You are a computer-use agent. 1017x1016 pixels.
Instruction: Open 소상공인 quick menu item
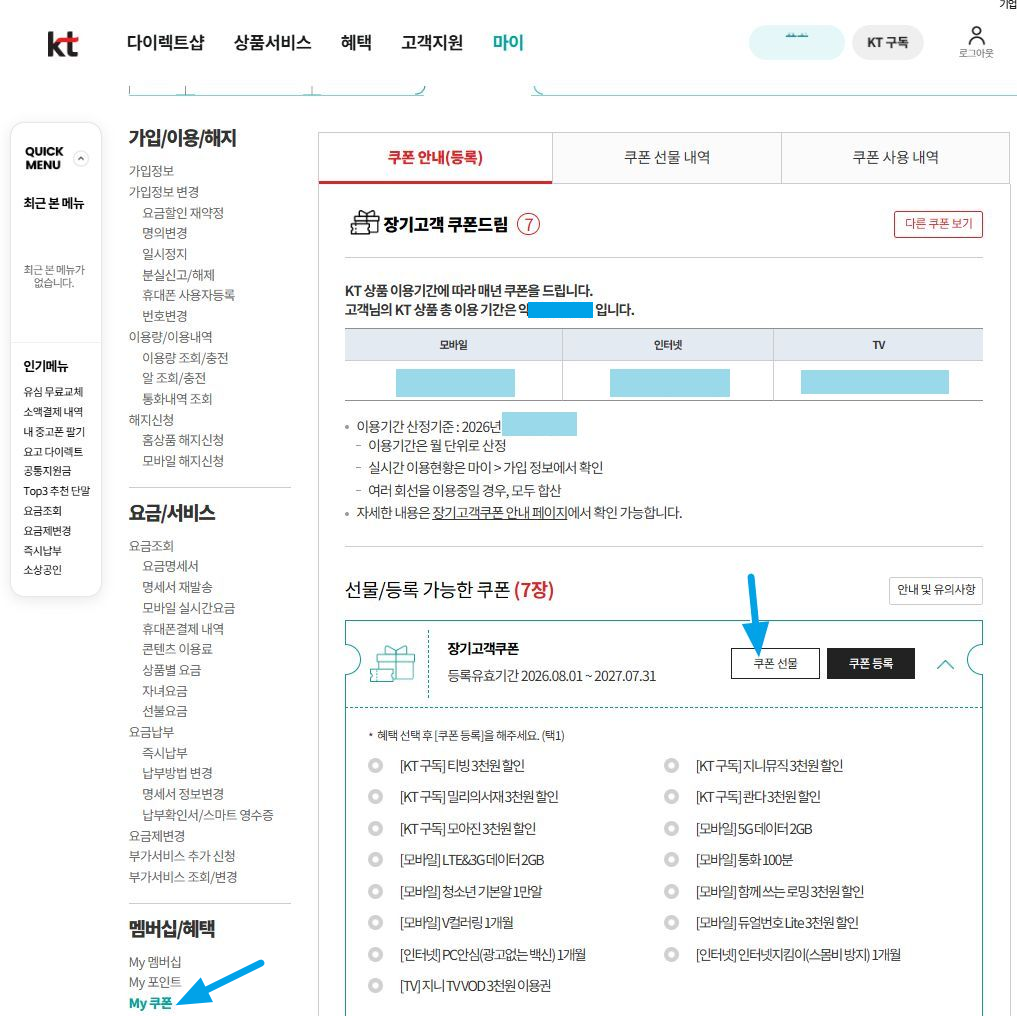point(42,570)
